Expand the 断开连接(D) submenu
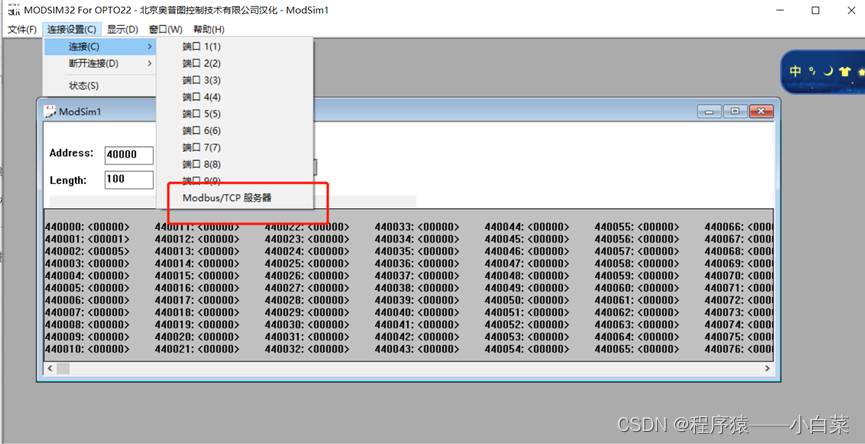The height and width of the screenshot is (444, 865). (x=100, y=63)
